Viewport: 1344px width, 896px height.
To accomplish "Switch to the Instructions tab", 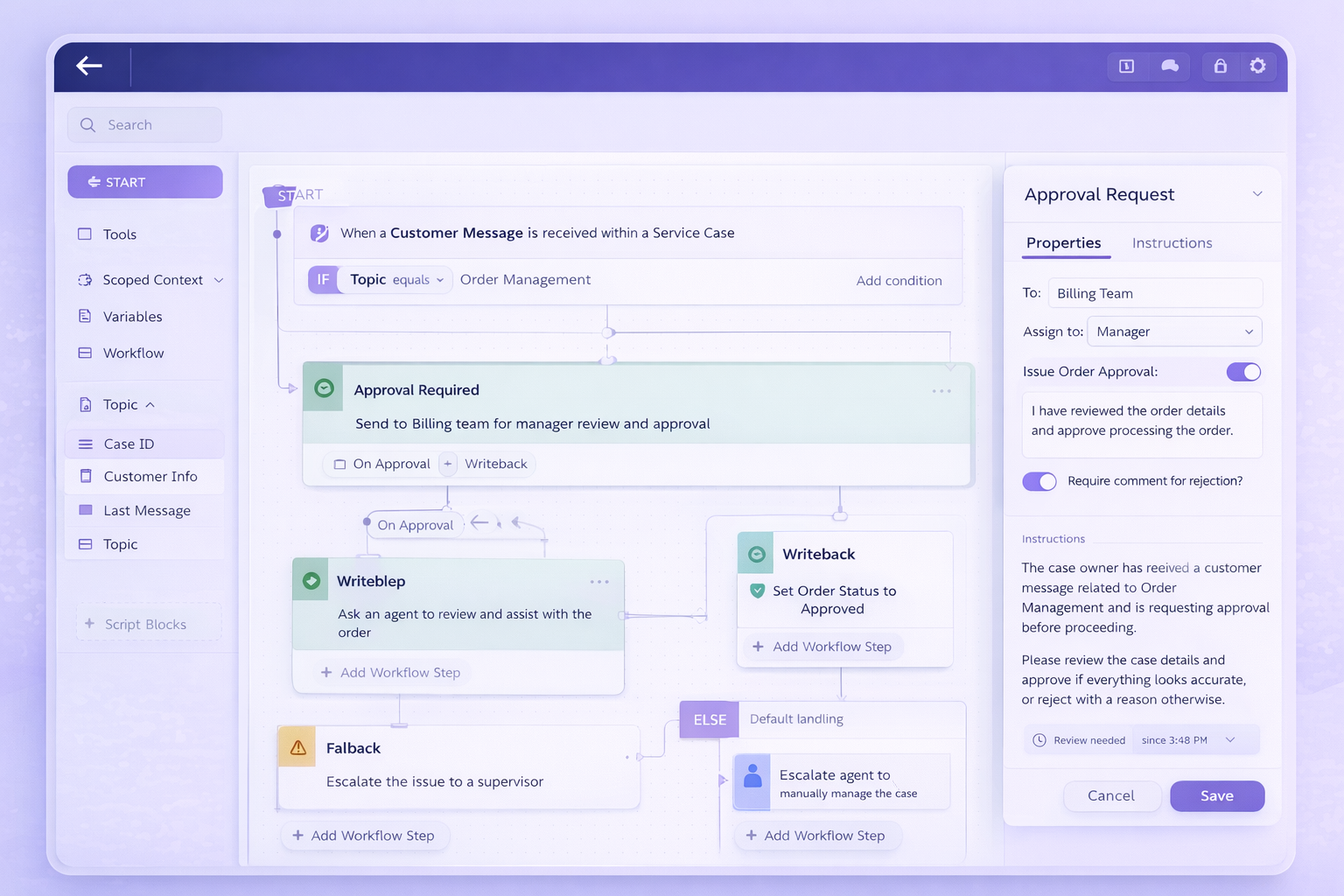I will [1172, 243].
